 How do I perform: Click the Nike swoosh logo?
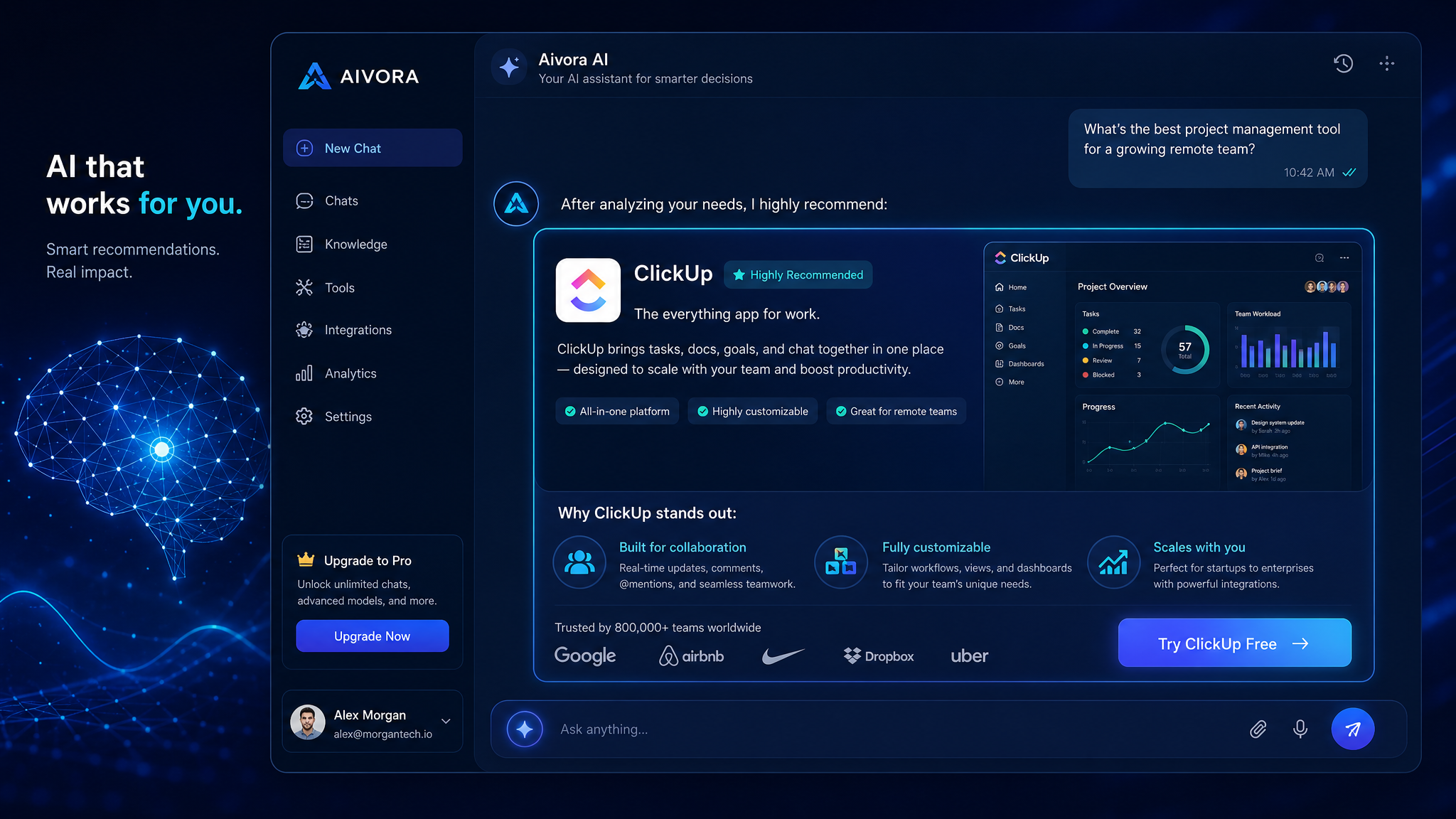783,655
